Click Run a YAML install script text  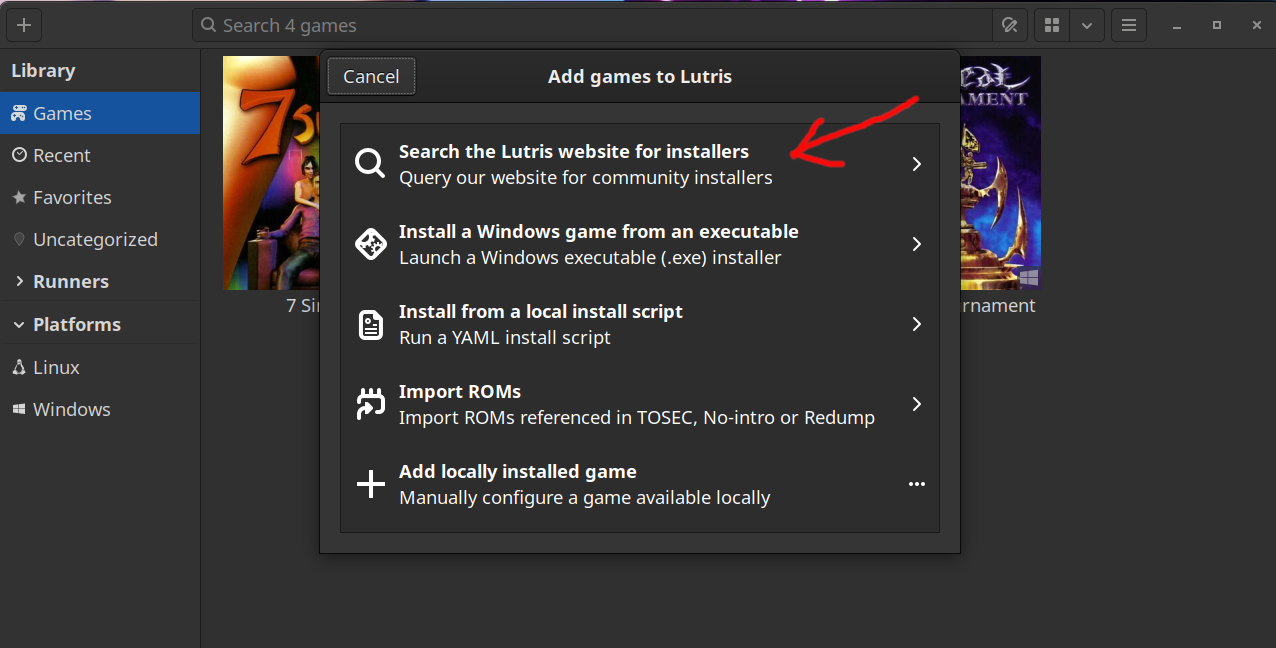(x=505, y=337)
